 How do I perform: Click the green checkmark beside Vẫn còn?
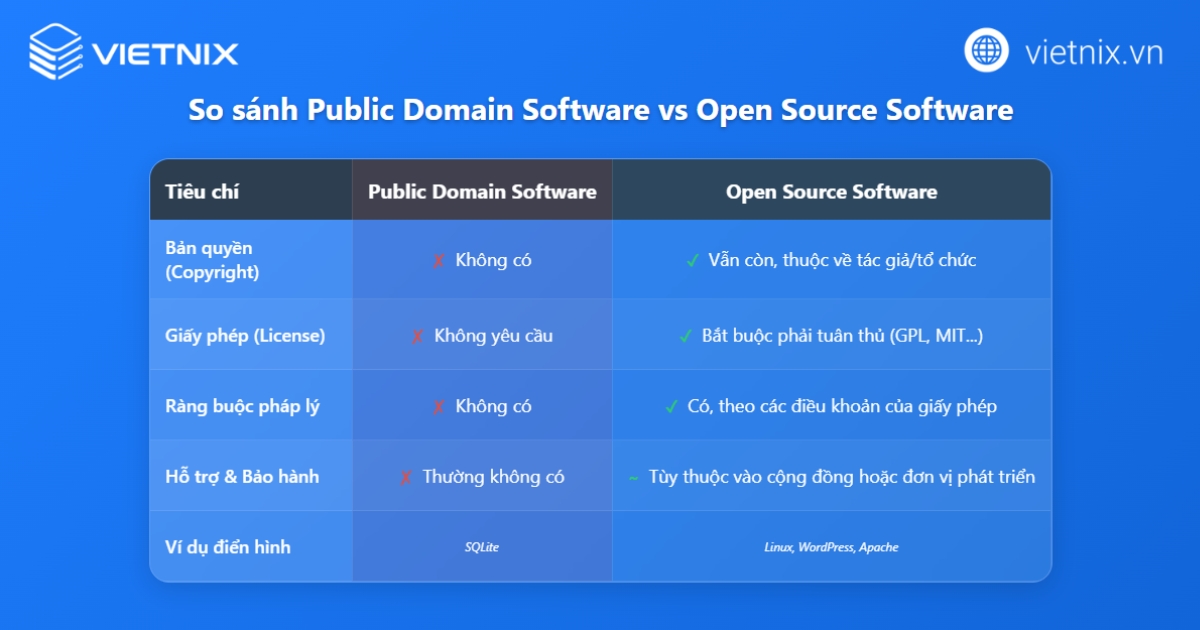[692, 261]
